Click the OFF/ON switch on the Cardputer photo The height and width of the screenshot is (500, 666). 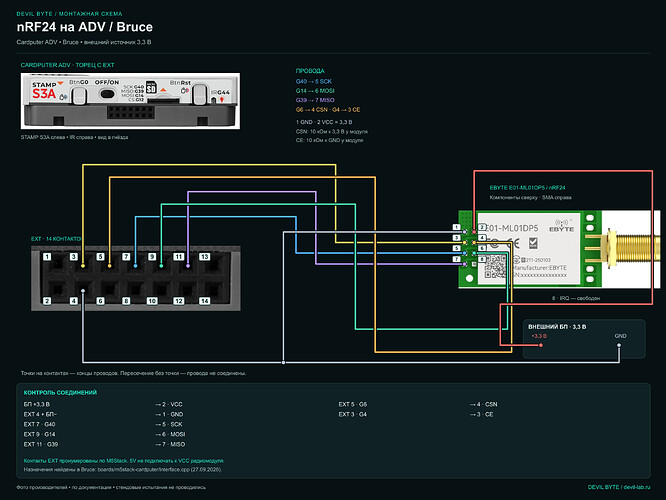108,93
